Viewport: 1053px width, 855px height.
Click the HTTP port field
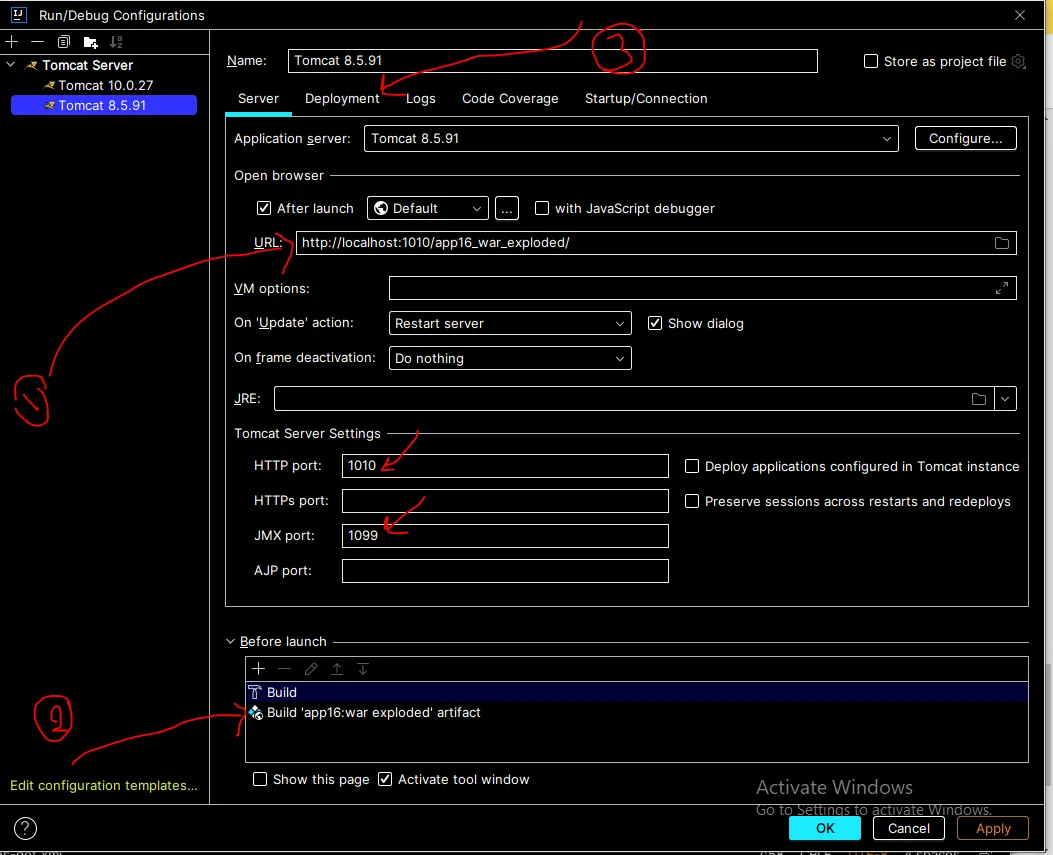point(505,465)
